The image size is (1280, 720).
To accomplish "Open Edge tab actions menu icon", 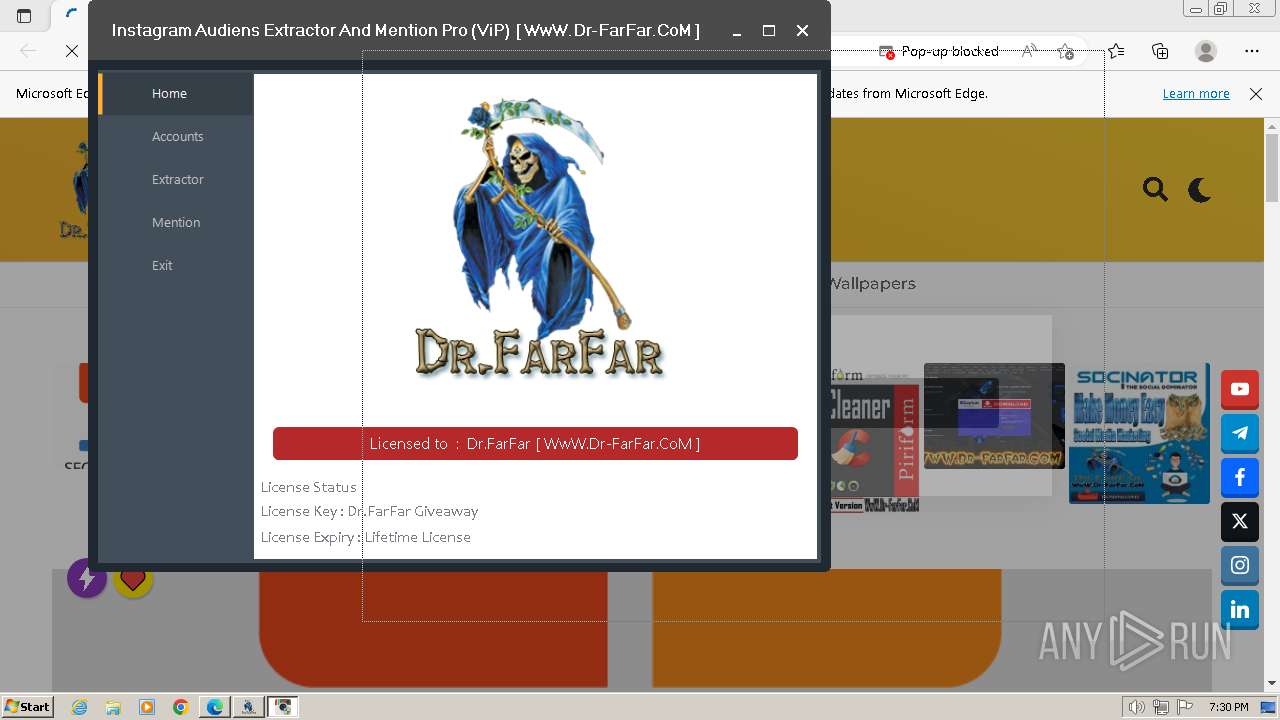I will pos(24,15).
